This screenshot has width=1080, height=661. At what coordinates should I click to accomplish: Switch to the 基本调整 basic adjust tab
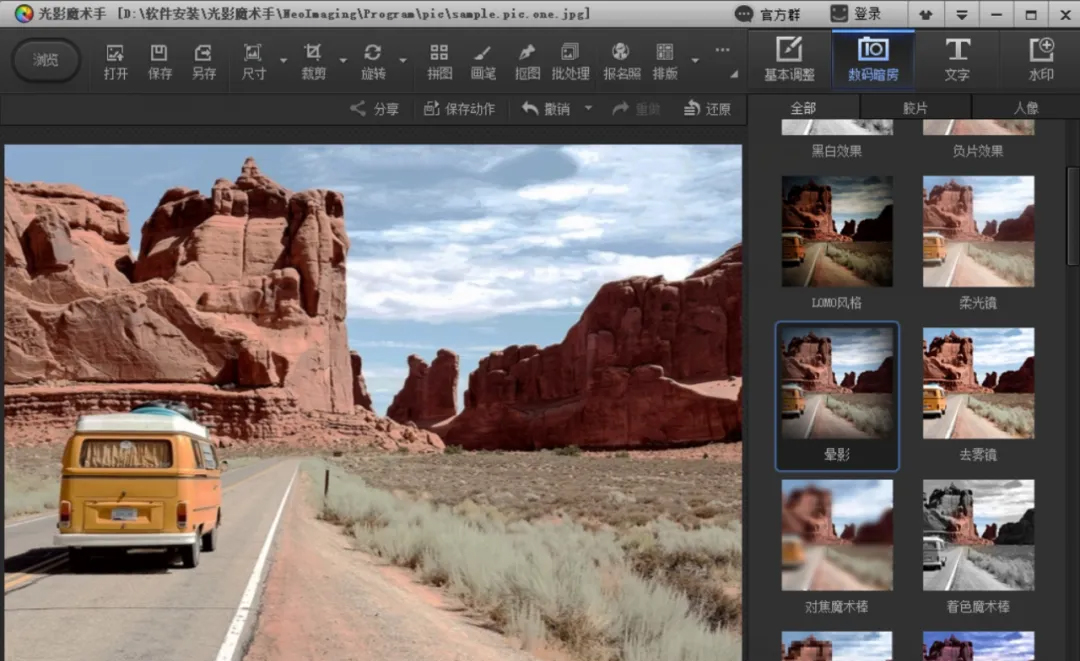pyautogui.click(x=789, y=60)
